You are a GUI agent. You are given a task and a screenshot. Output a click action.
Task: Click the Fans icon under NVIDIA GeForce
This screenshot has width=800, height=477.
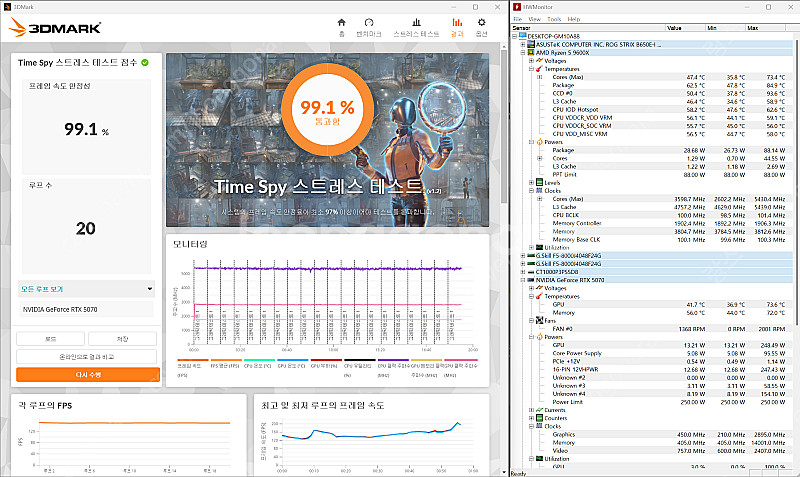(539, 320)
